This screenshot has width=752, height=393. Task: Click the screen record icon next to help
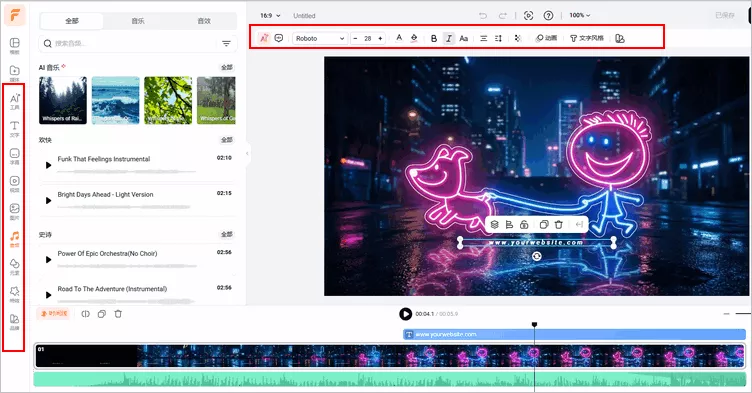pyautogui.click(x=529, y=16)
